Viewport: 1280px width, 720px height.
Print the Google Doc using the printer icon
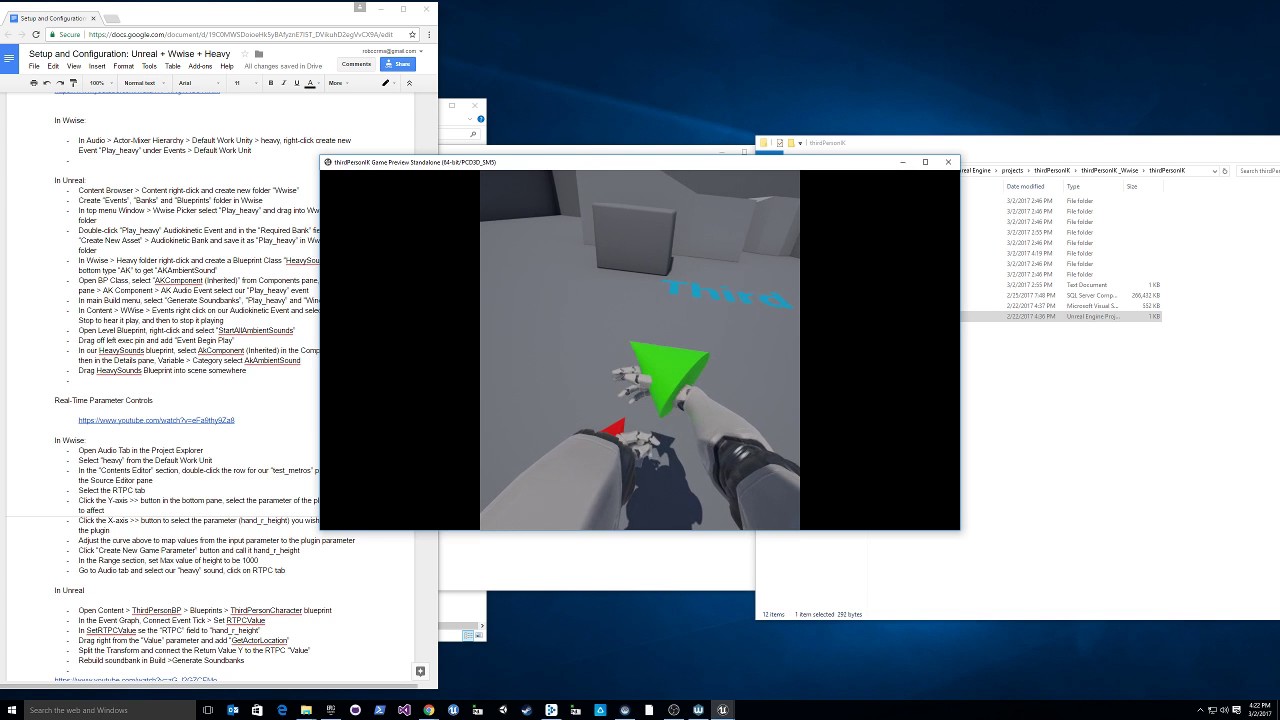coord(34,83)
